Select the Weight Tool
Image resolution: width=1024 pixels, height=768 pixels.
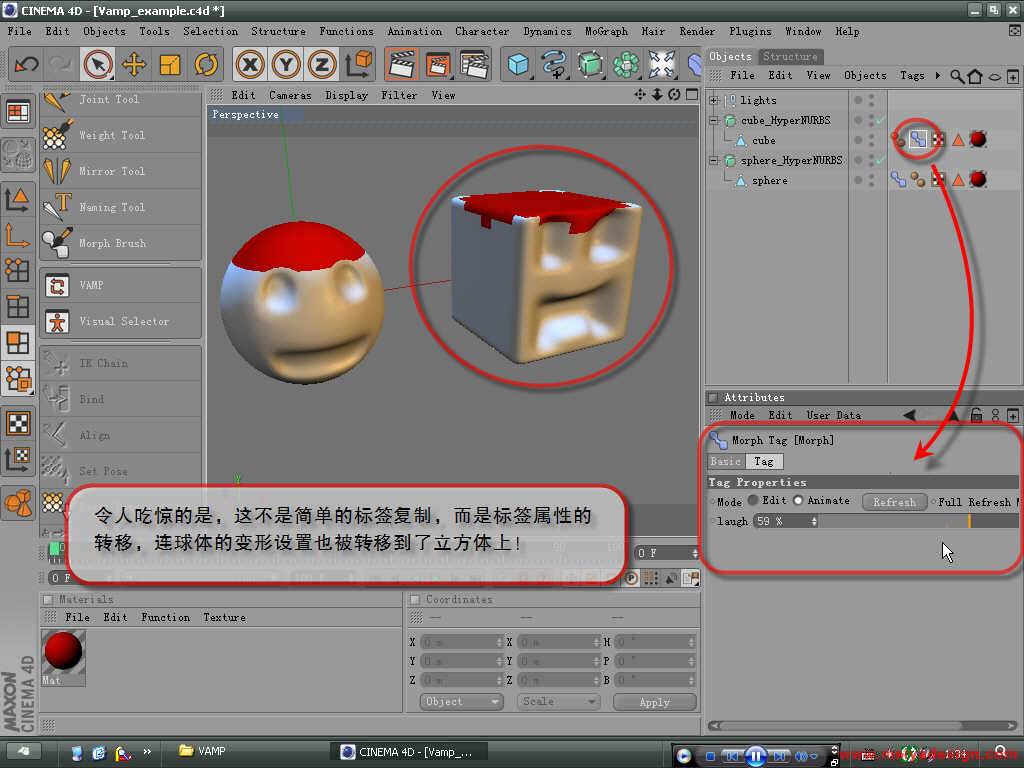pyautogui.click(x=121, y=136)
